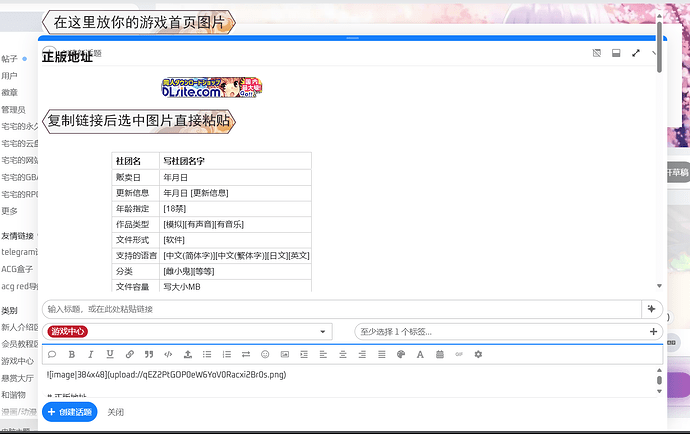Open 徽章 in the left sidebar
Screen dimensions: 690x434
[x=9, y=92]
